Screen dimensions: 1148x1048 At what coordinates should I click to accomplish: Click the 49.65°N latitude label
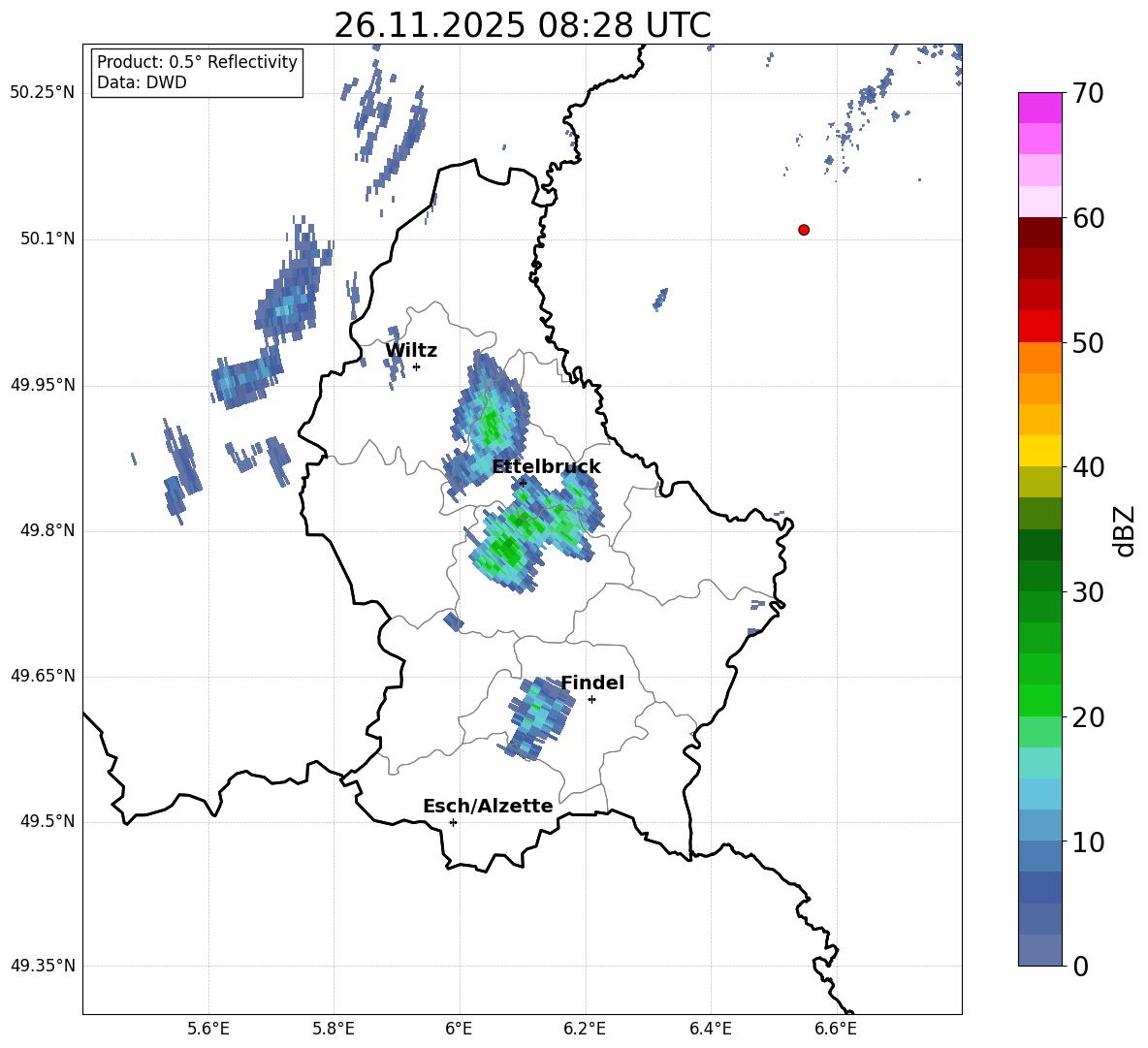pyautogui.click(x=43, y=675)
